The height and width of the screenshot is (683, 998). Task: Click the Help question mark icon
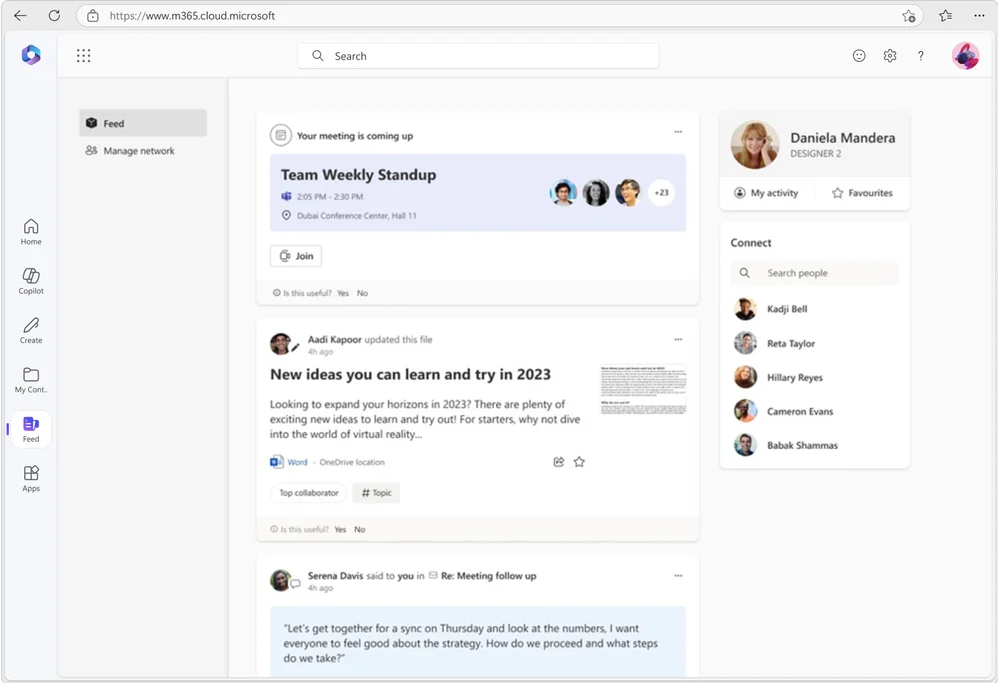(920, 56)
